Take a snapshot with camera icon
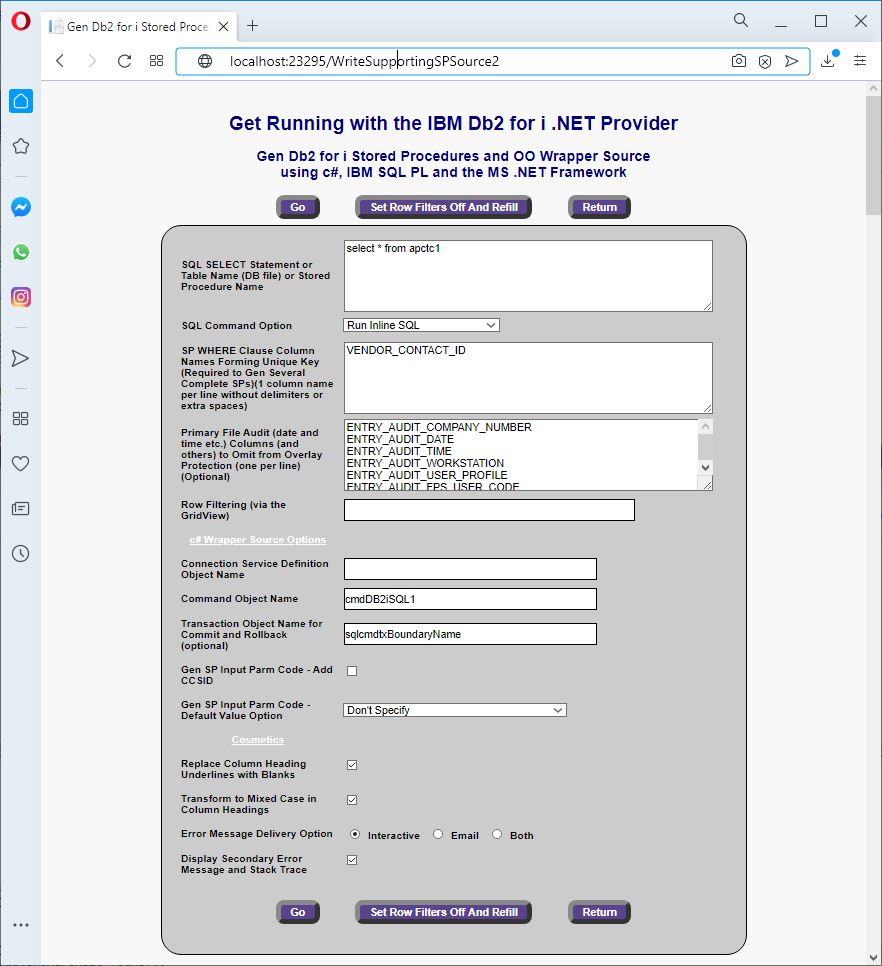The width and height of the screenshot is (882, 966). [x=738, y=61]
